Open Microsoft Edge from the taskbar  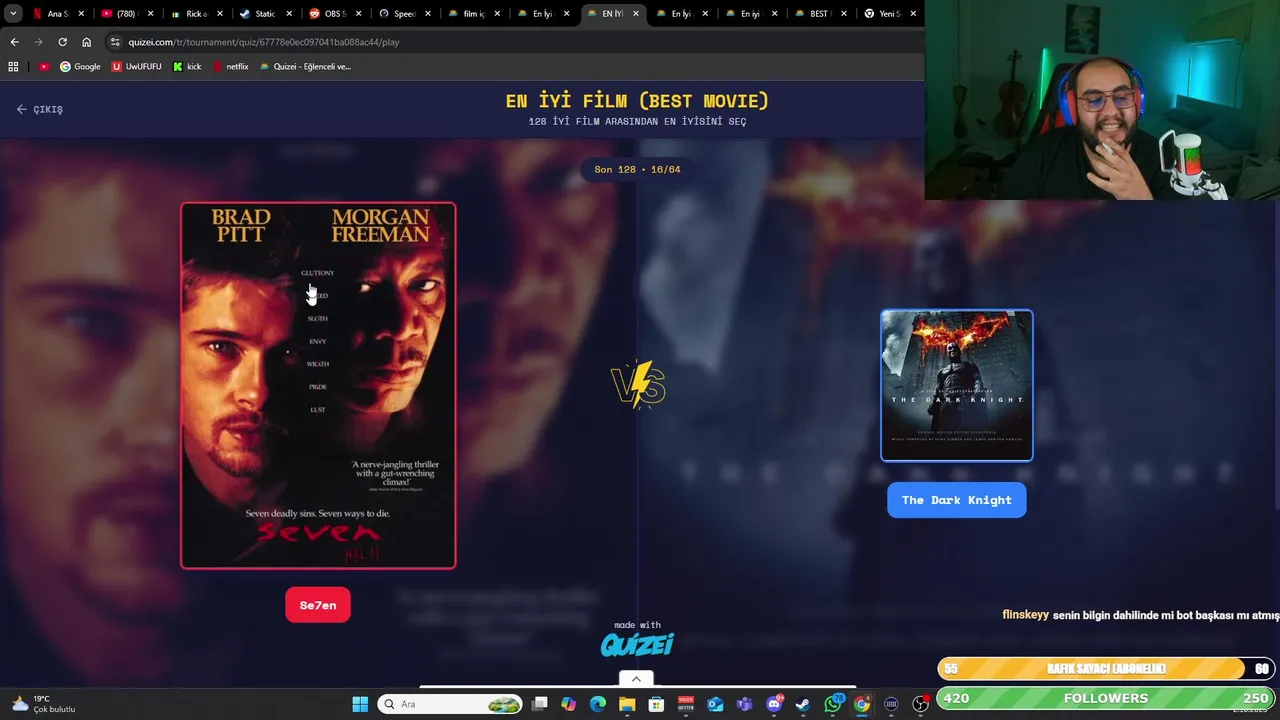pyautogui.click(x=598, y=704)
